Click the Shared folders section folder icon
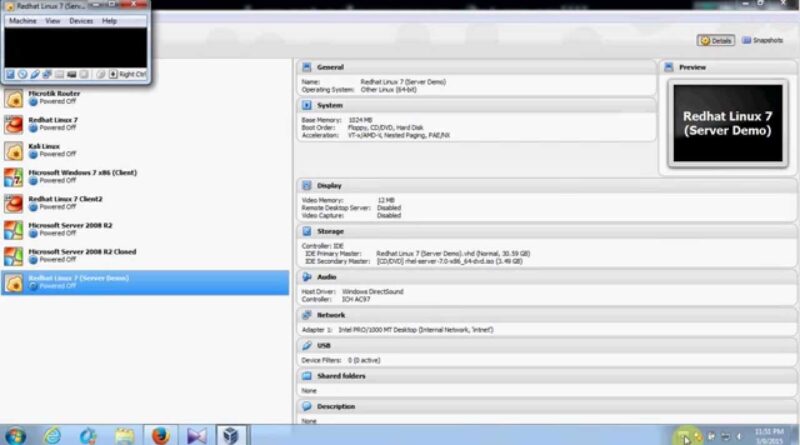800x445 pixels. click(x=307, y=376)
